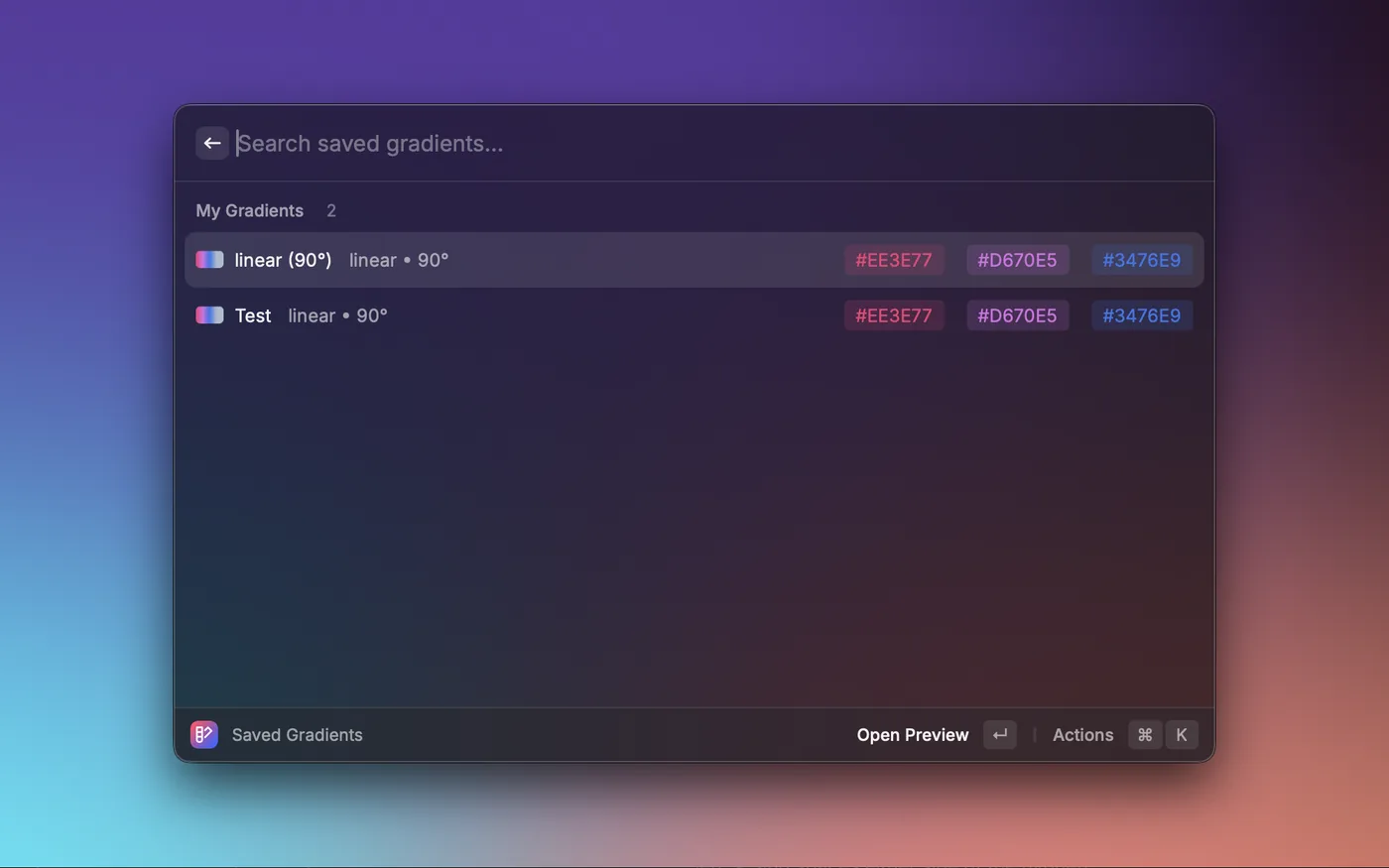Screen dimensions: 1389x868
Task: Click the Saved Gradients extension icon
Action: point(204,735)
